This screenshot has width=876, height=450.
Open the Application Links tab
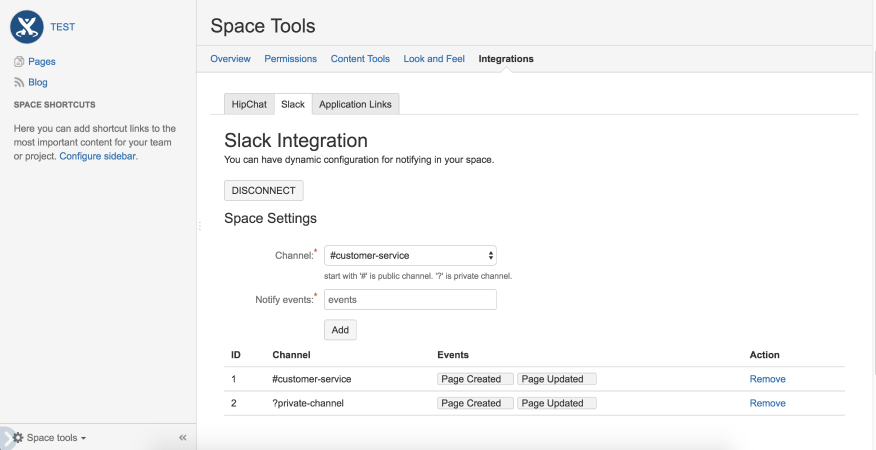pos(355,104)
